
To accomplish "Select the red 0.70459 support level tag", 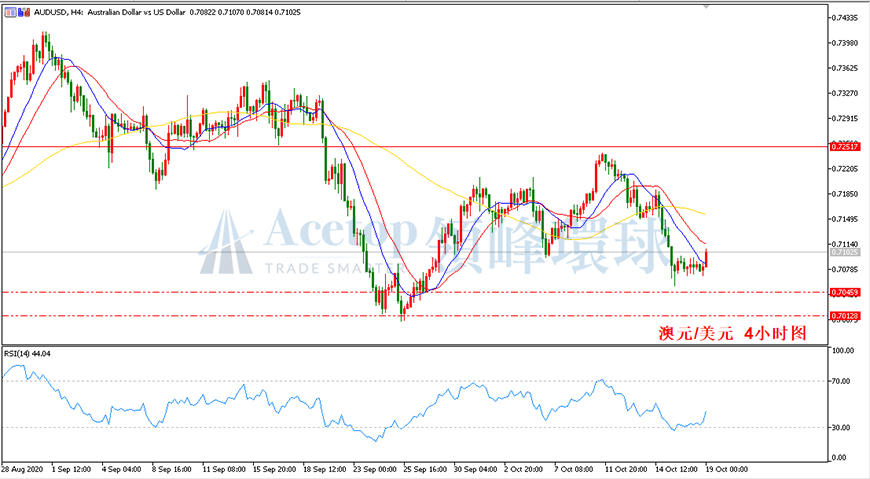I will 844,292.
